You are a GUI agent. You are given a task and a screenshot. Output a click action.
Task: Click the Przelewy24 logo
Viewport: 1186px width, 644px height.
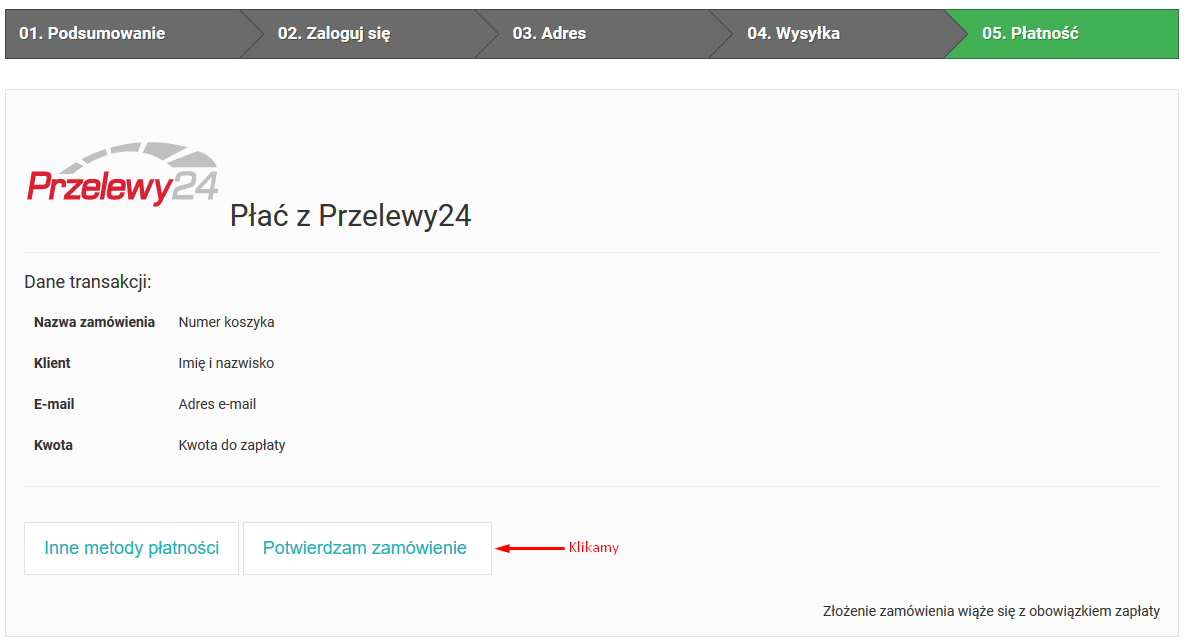[x=123, y=173]
